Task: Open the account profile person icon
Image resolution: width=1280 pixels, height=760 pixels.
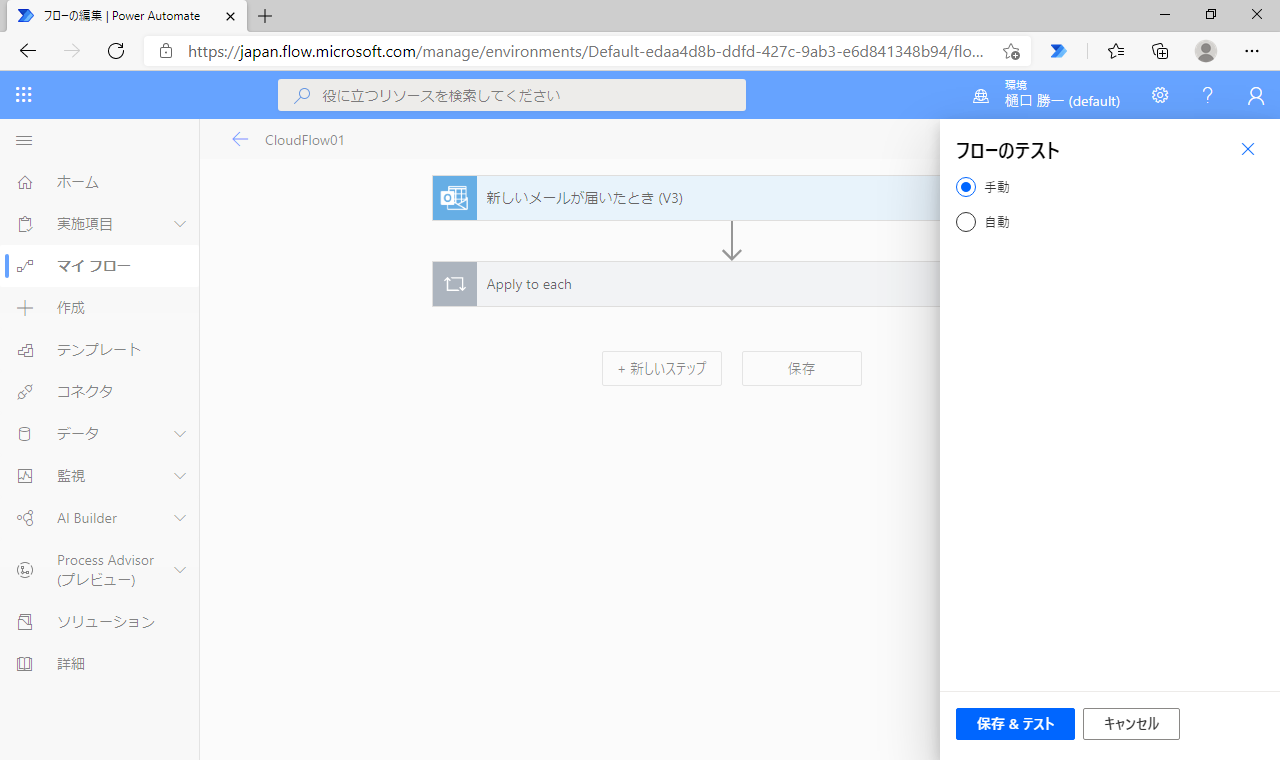Action: 1256,95
